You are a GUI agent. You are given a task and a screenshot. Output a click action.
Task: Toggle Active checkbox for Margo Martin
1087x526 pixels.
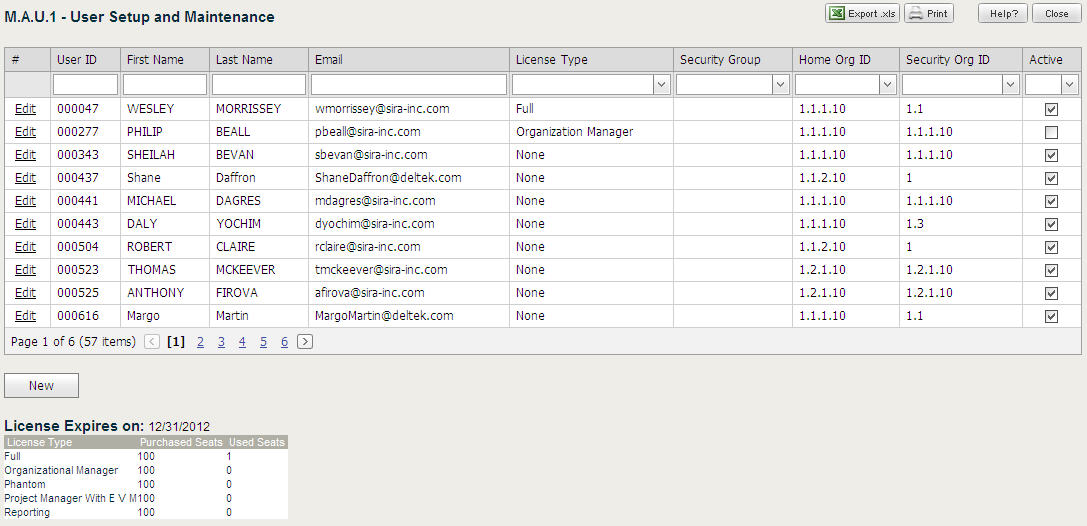[x=1051, y=316]
